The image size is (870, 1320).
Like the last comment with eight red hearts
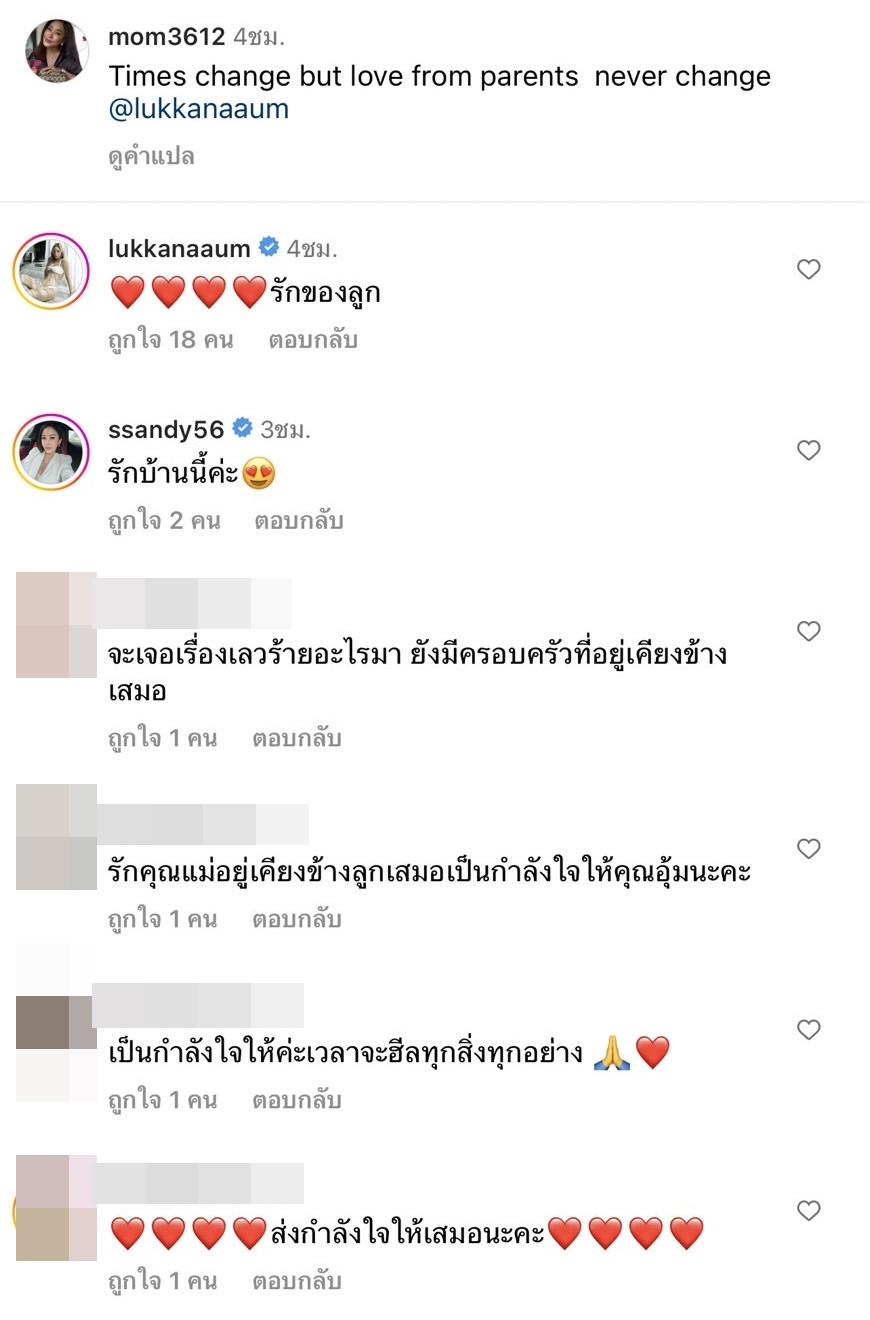[x=808, y=1211]
